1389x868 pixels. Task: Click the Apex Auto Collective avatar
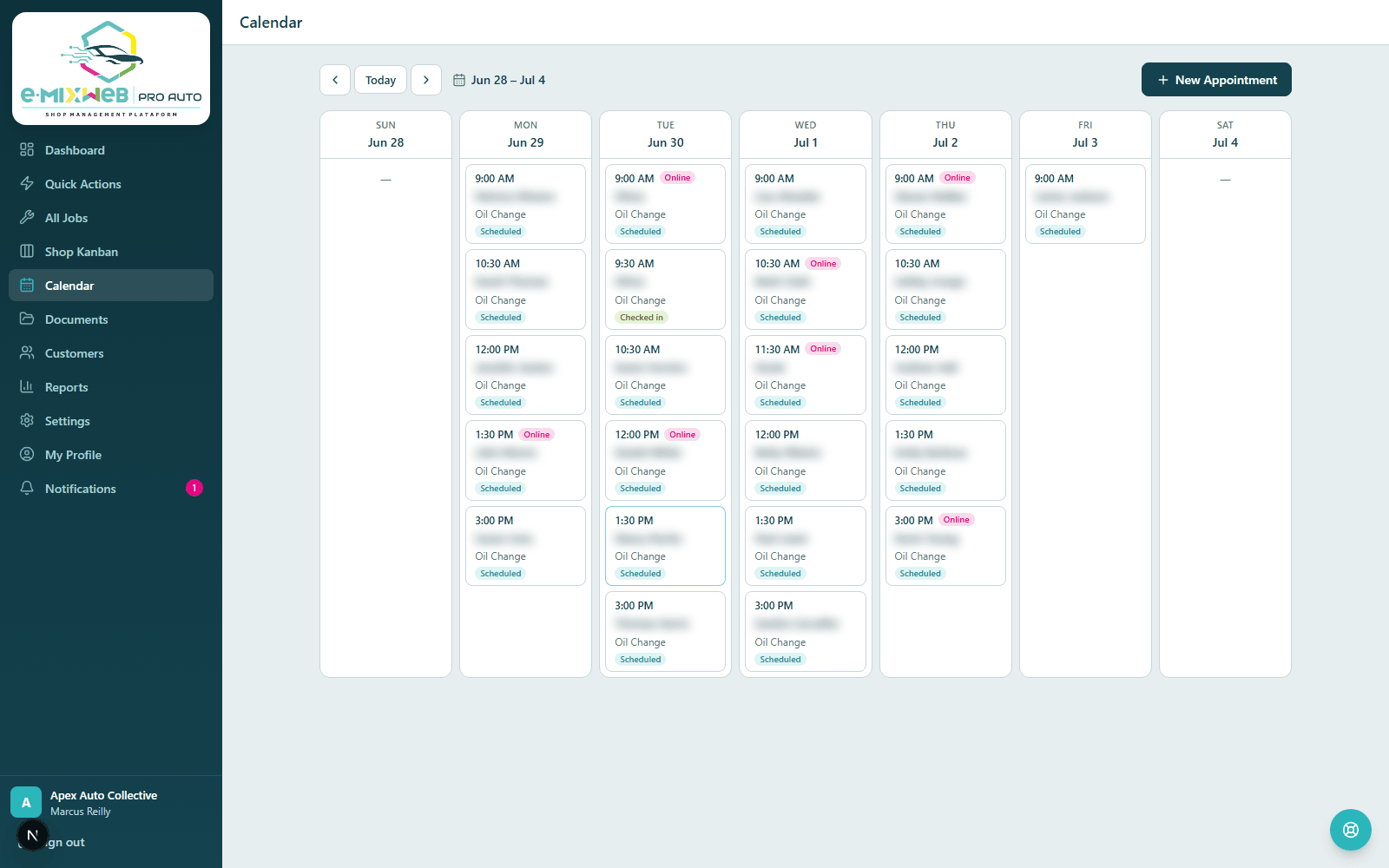(26, 802)
